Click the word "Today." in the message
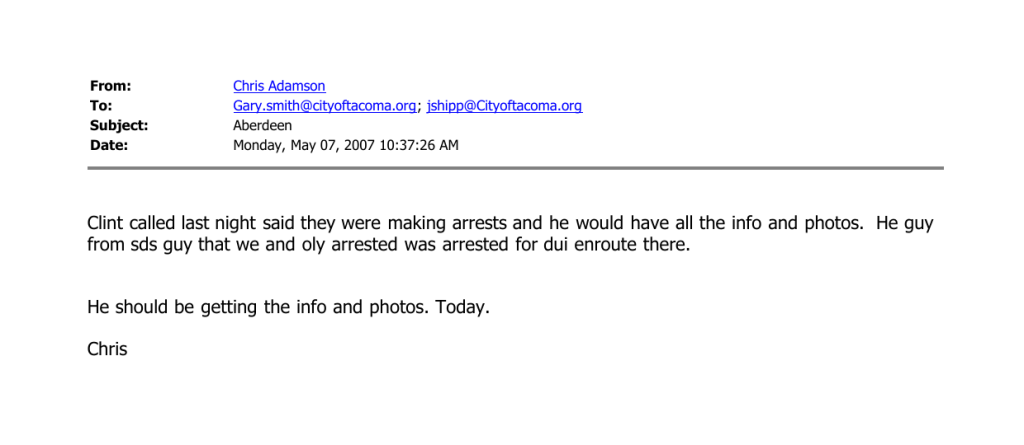The image size is (1024, 445). (x=464, y=308)
